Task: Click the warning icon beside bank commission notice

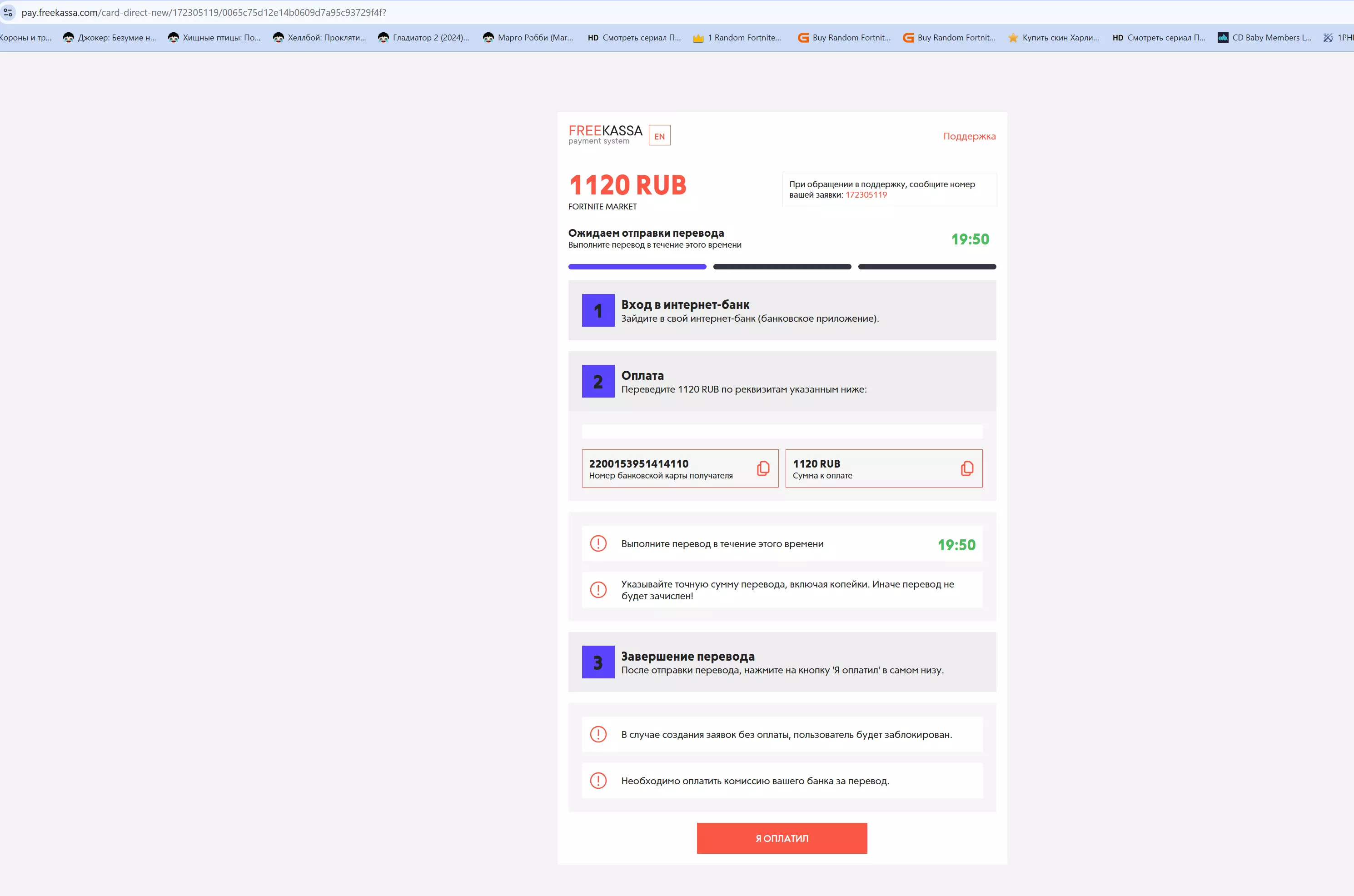Action: click(598, 780)
